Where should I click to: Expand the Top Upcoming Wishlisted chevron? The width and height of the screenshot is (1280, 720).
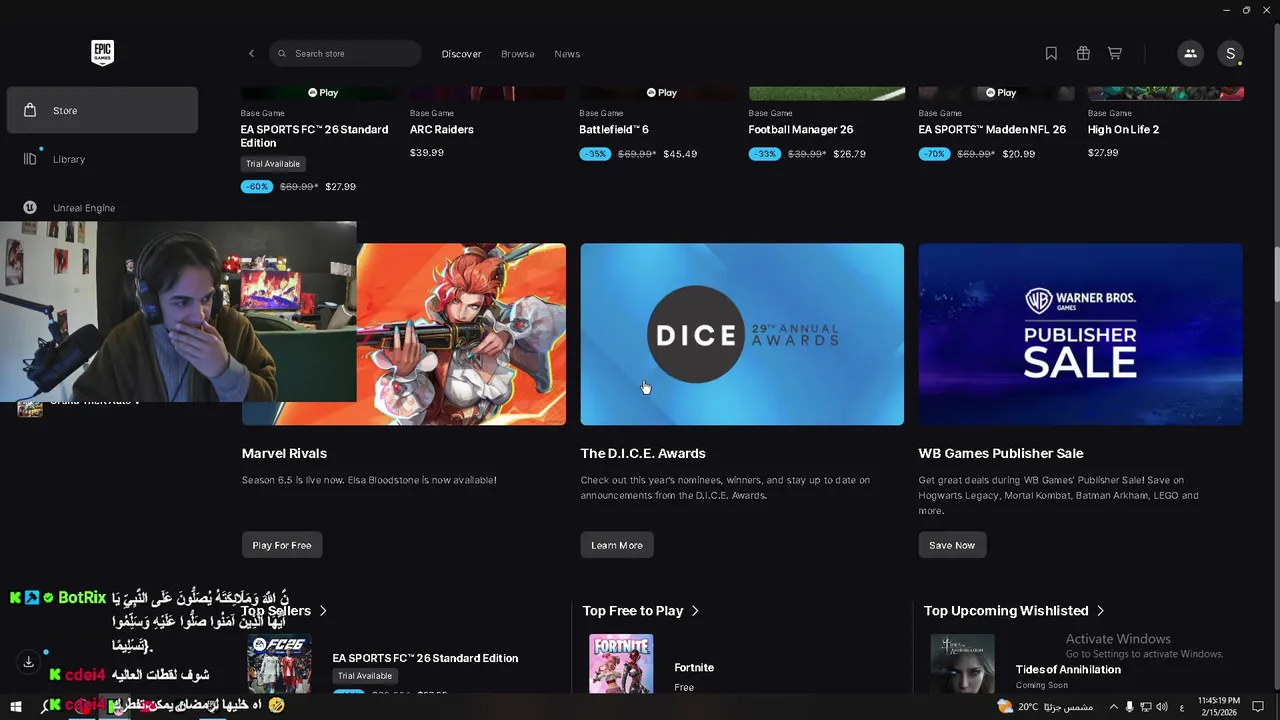[x=1100, y=611]
